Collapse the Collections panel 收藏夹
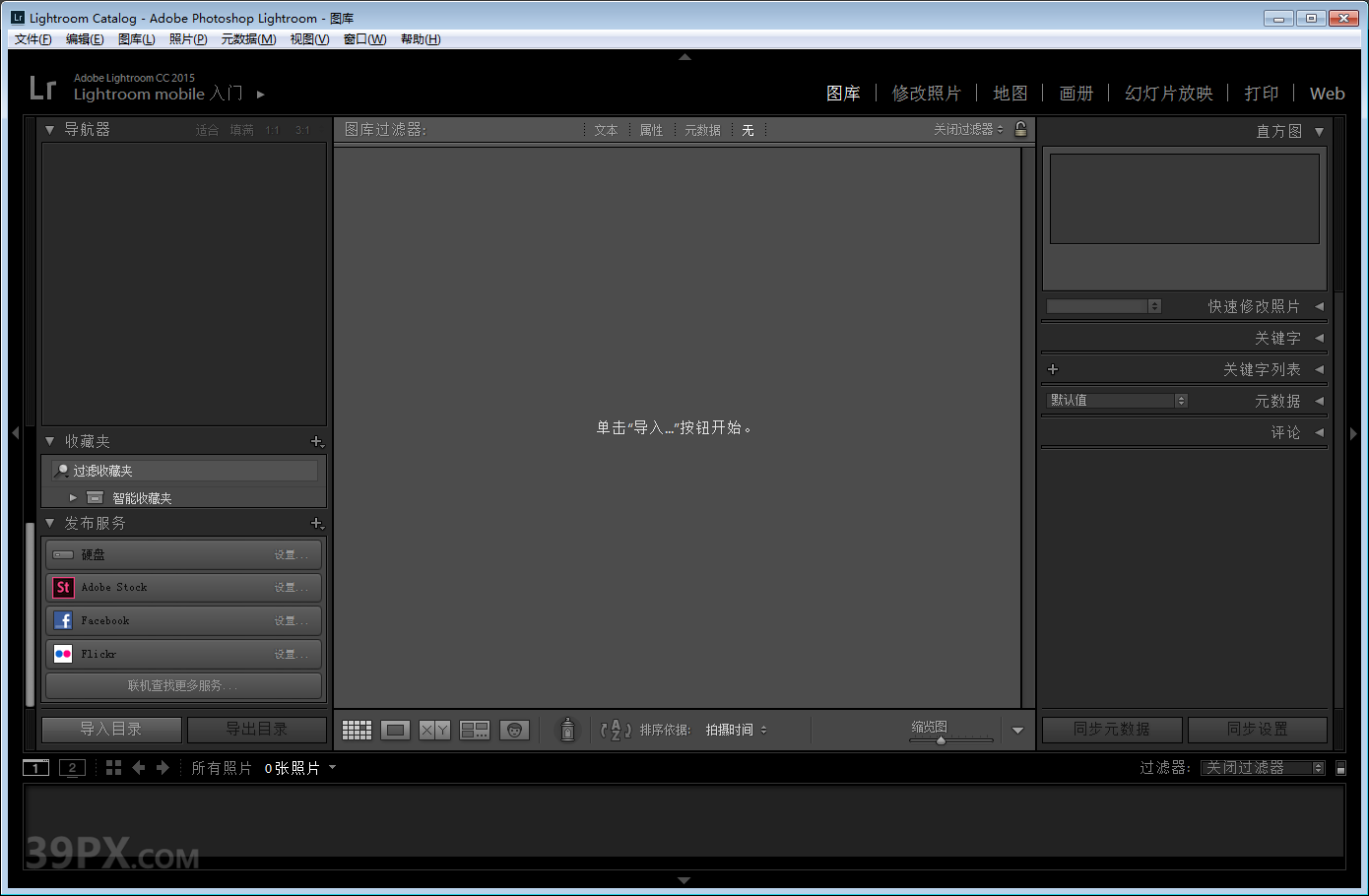Image resolution: width=1369 pixels, height=896 pixels. point(49,442)
